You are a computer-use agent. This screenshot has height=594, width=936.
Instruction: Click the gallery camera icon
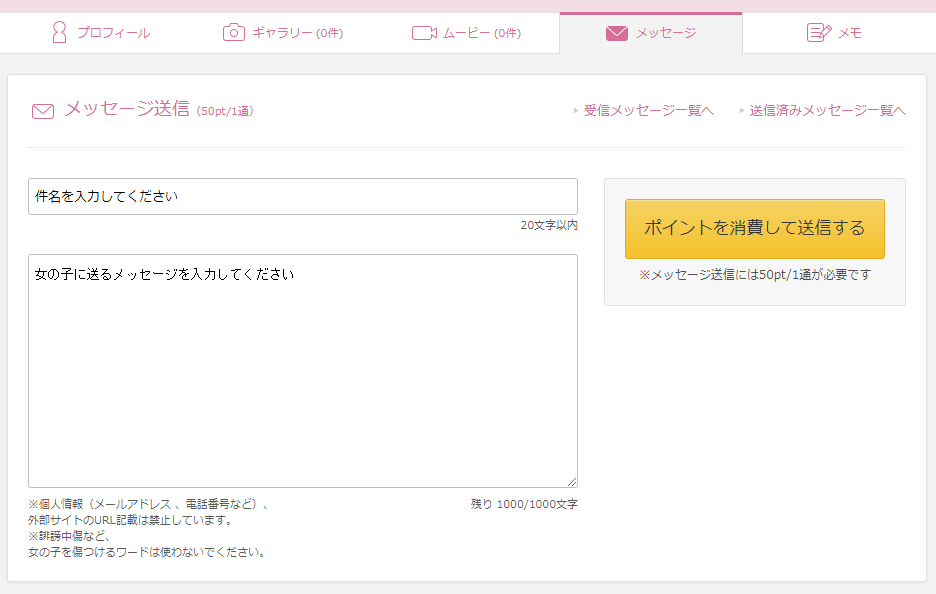[233, 33]
